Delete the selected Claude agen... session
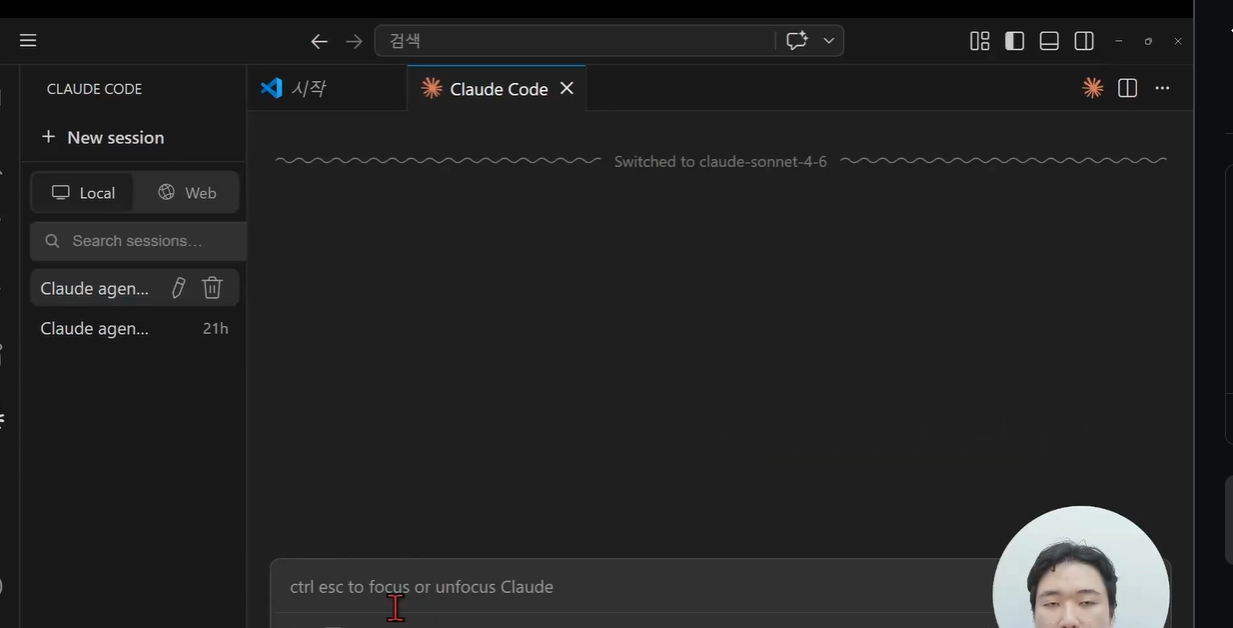Viewport: 1233px width, 628px height. (212, 288)
